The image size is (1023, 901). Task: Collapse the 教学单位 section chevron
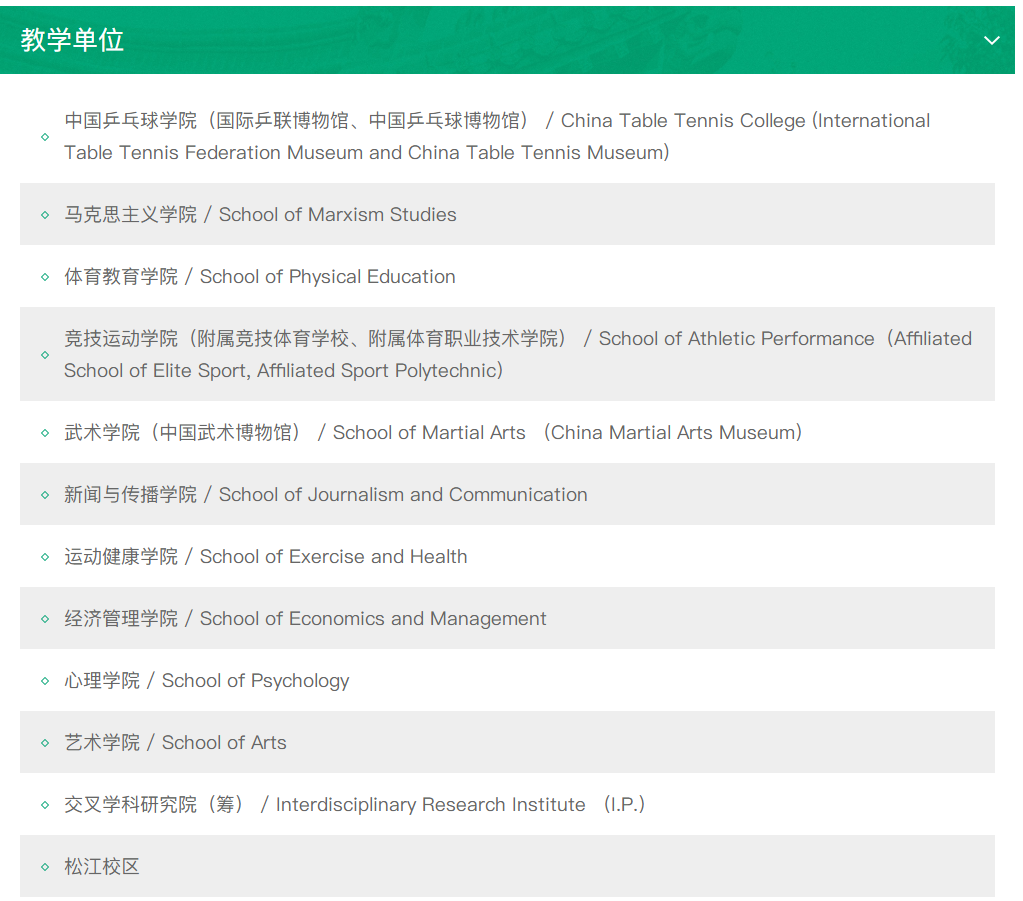point(991,41)
